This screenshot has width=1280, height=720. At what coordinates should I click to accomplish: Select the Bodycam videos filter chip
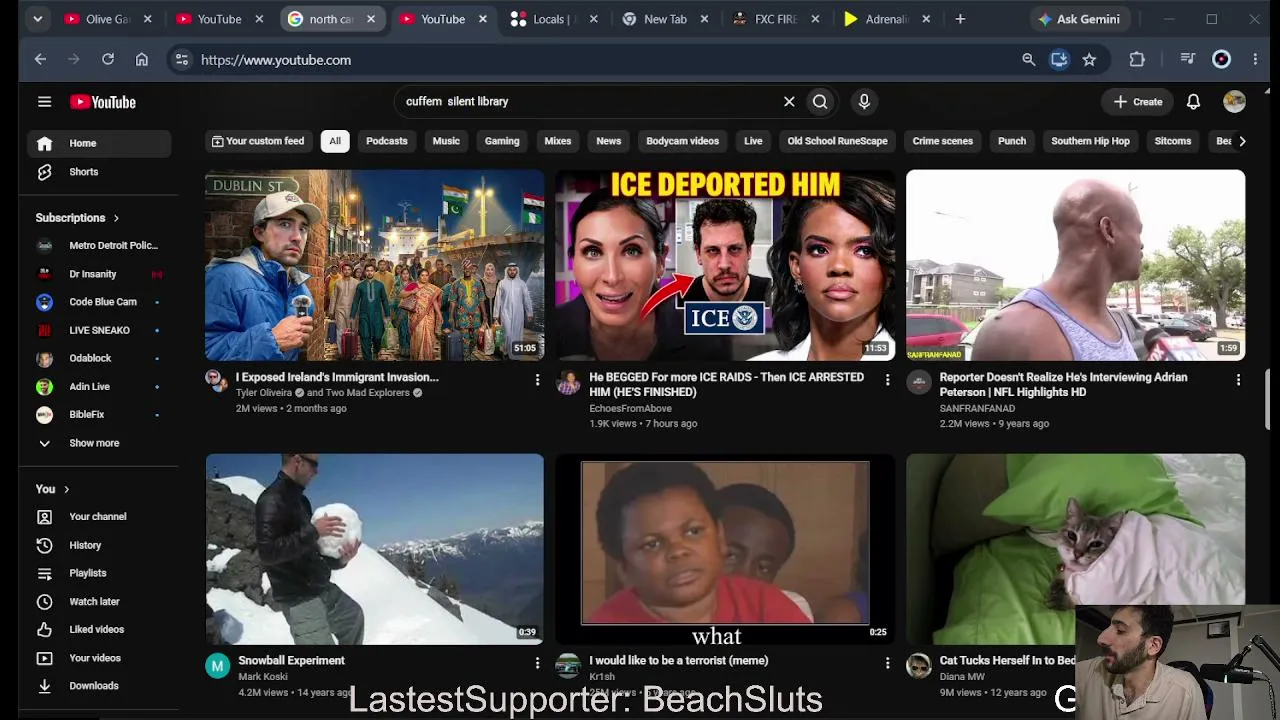coord(682,141)
